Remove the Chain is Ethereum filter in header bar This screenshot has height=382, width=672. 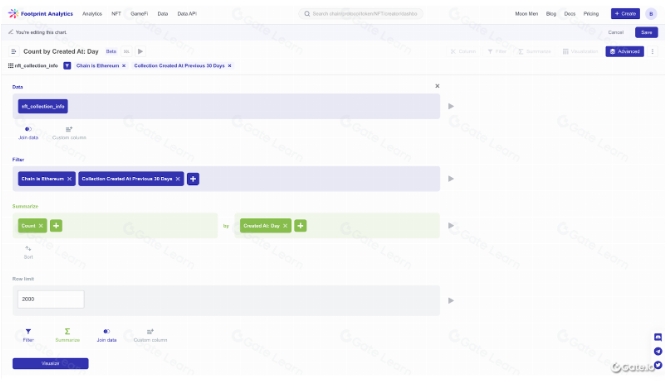(124, 66)
